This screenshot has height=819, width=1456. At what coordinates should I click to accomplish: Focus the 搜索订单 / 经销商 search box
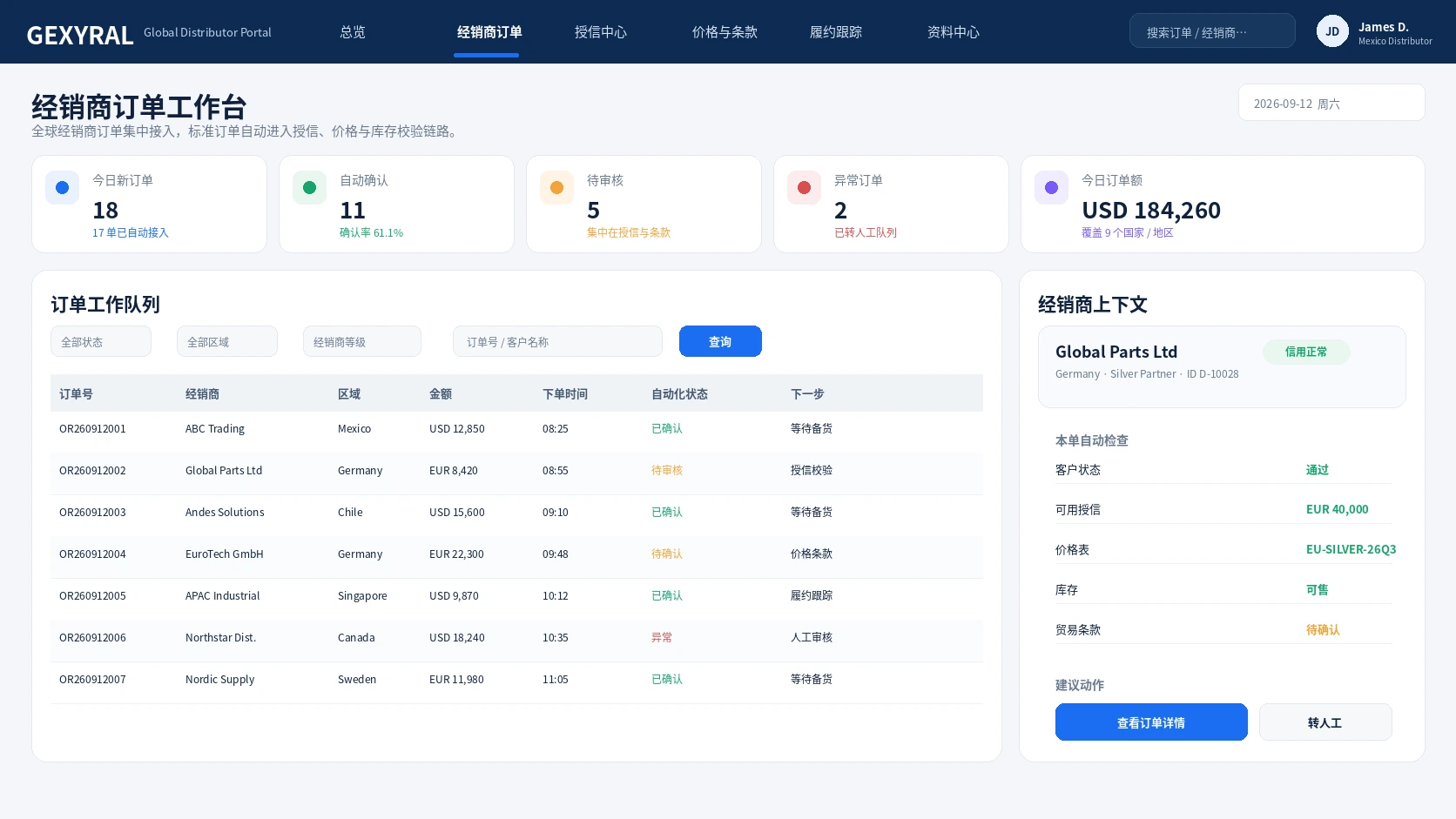[1212, 31]
